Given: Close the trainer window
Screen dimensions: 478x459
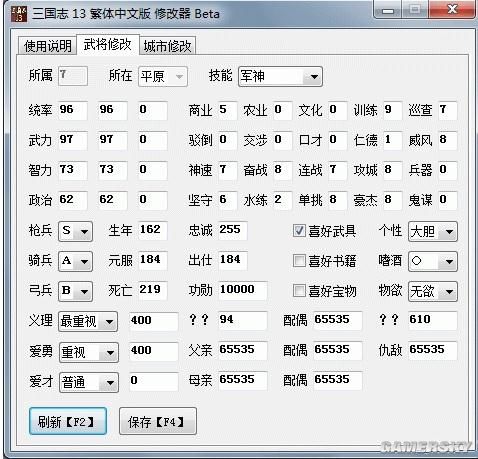Looking at the screenshot, I should point(452,9).
